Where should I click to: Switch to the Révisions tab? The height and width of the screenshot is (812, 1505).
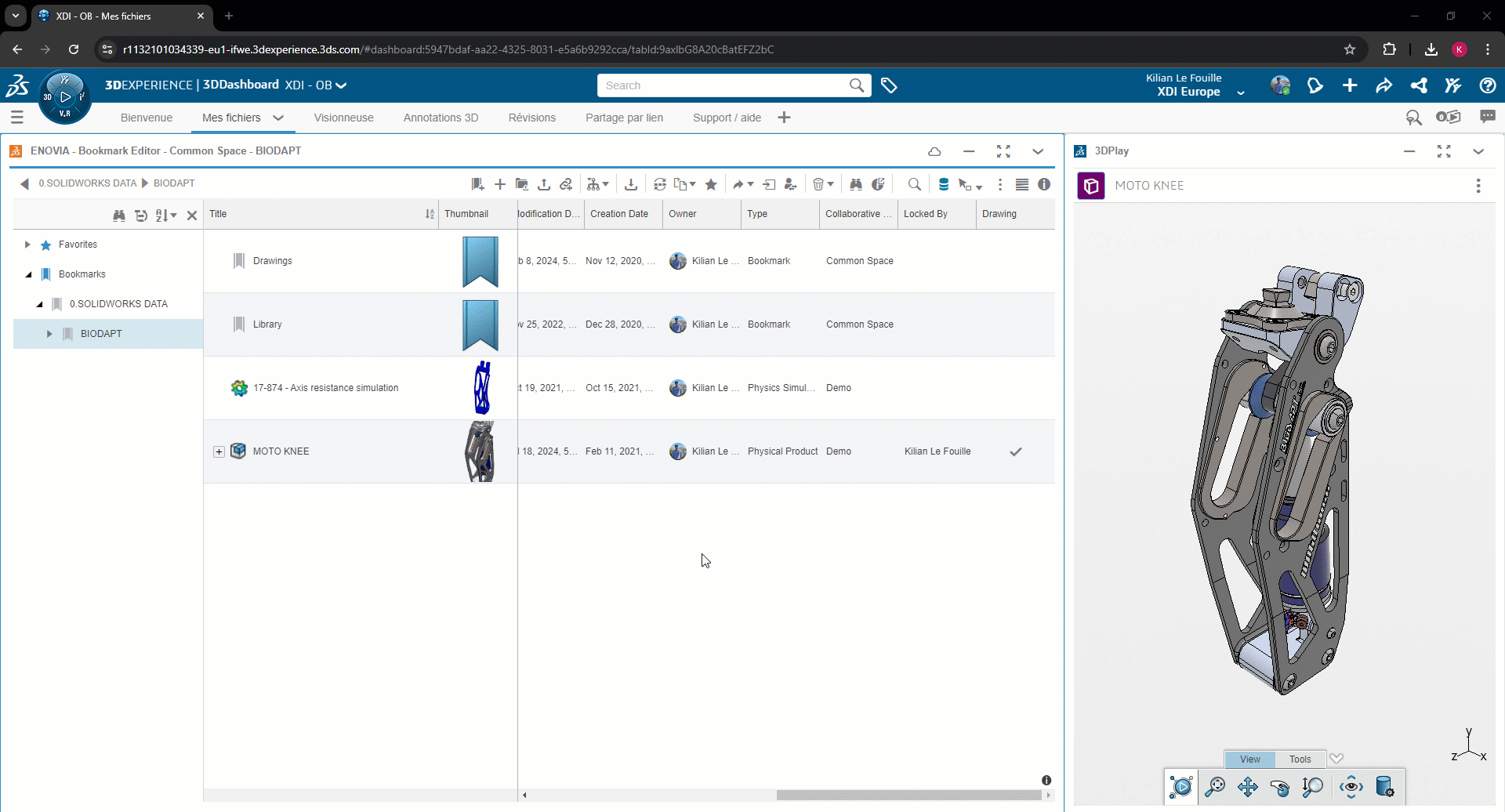coord(531,118)
